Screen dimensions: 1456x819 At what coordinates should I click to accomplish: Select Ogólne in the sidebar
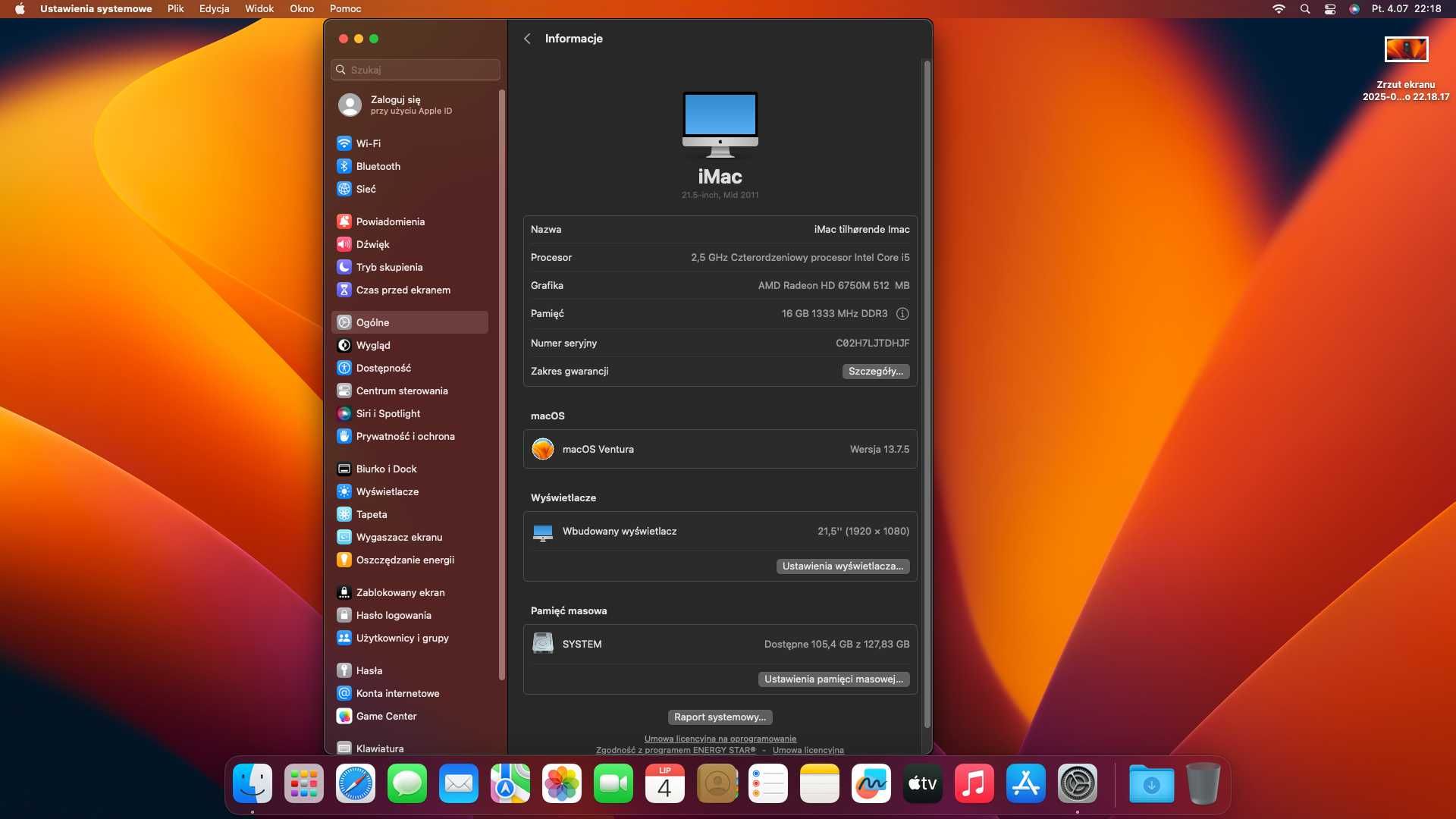pyautogui.click(x=409, y=322)
